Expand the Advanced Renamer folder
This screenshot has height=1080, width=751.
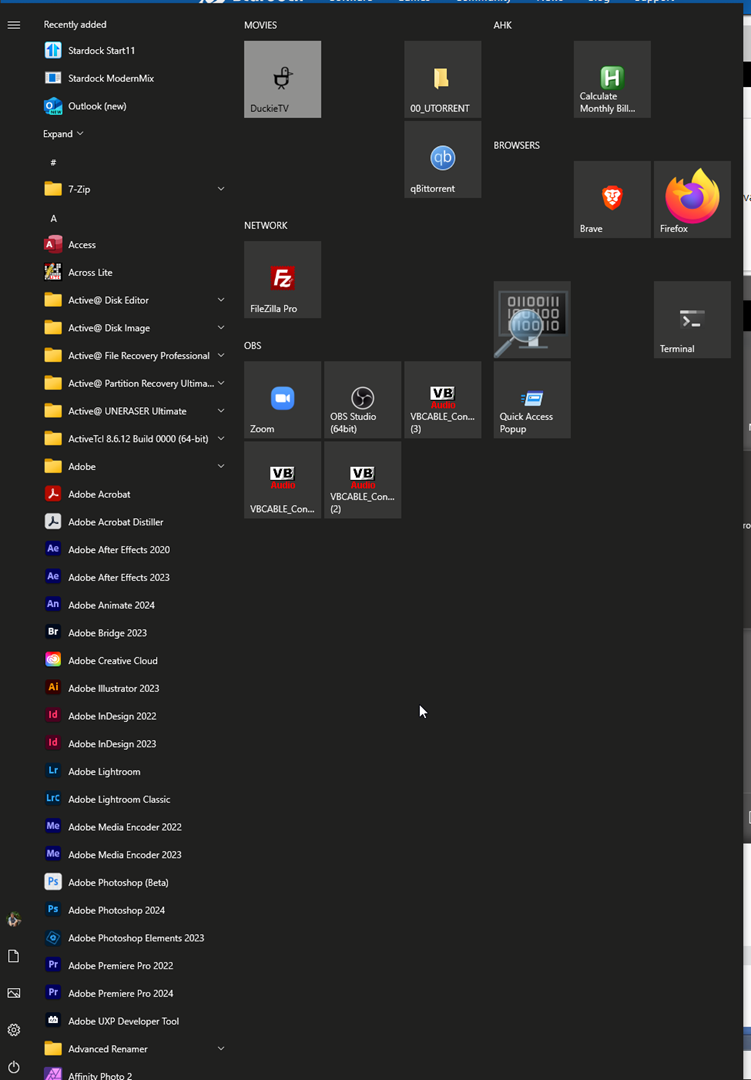coord(135,1048)
